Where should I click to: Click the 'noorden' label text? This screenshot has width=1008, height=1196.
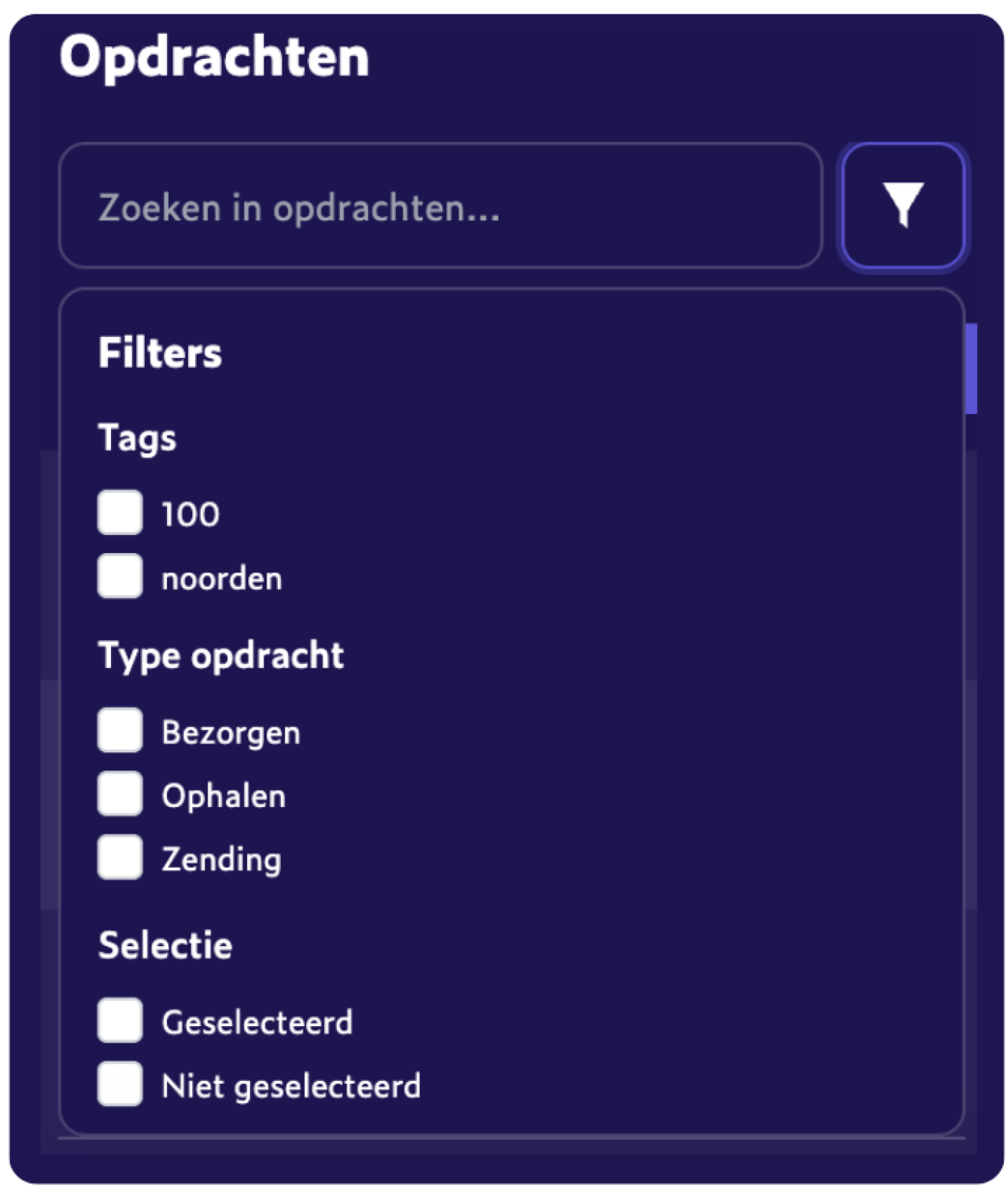222,579
